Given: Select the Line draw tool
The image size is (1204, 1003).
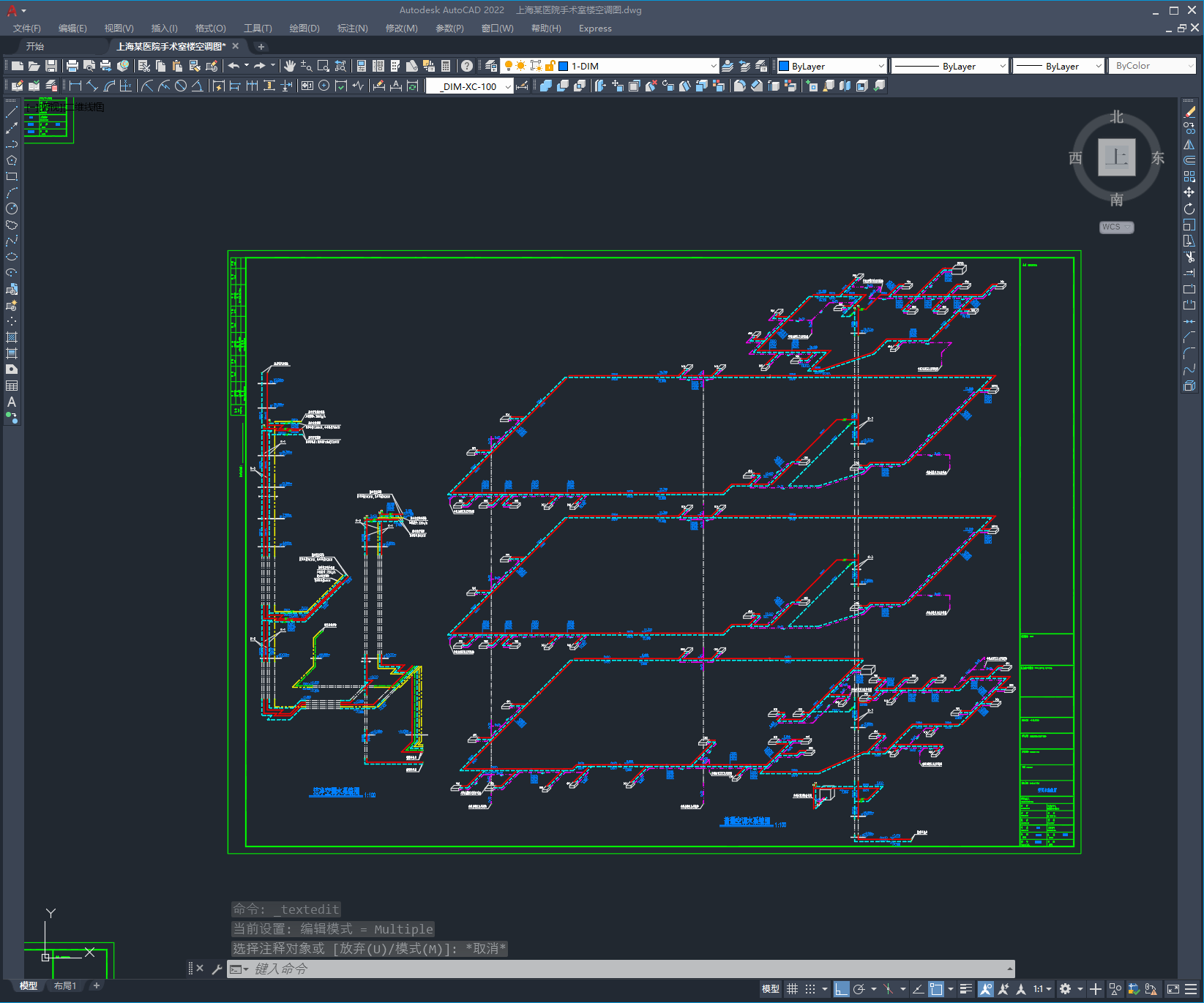Looking at the screenshot, I should click(12, 112).
